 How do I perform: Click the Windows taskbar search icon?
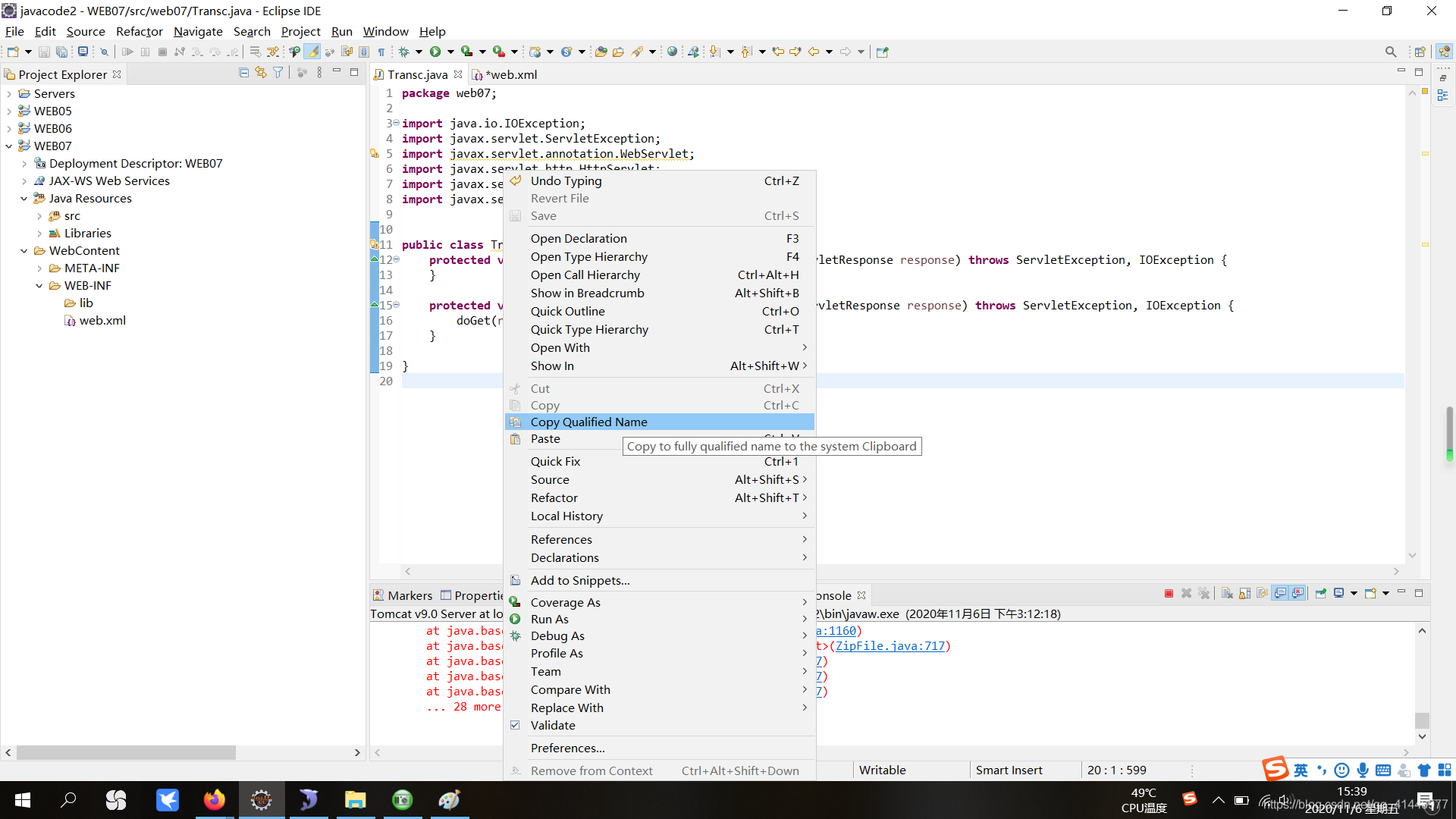pos(69,800)
